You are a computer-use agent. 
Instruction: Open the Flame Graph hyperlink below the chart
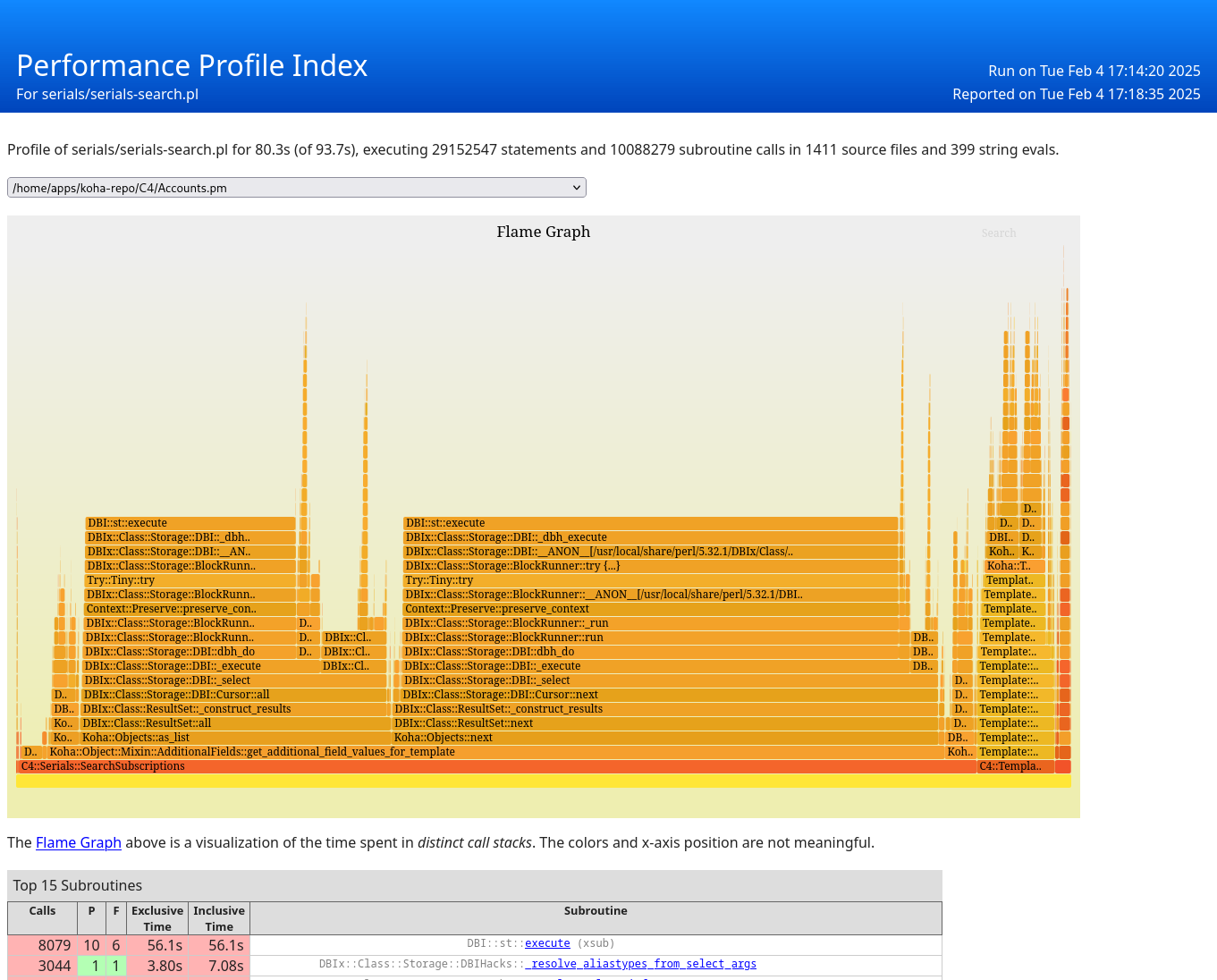78,842
